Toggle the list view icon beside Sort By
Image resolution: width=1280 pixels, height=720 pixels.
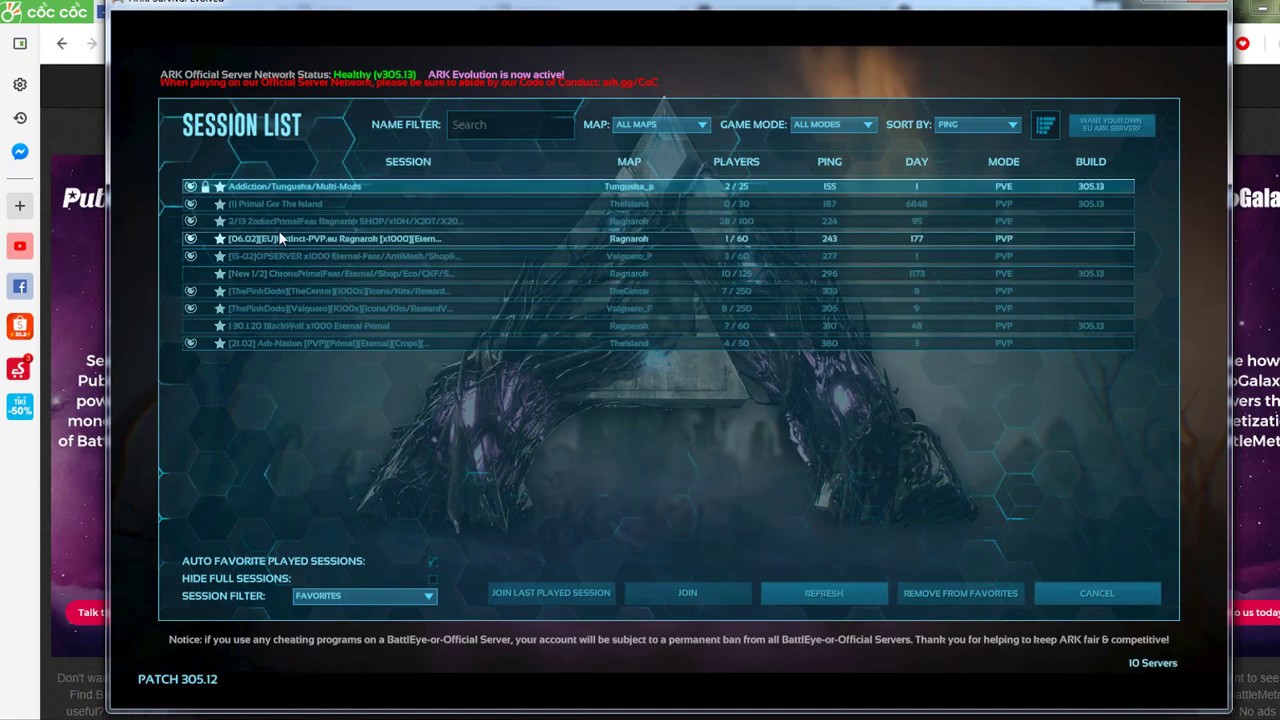[x=1045, y=124]
